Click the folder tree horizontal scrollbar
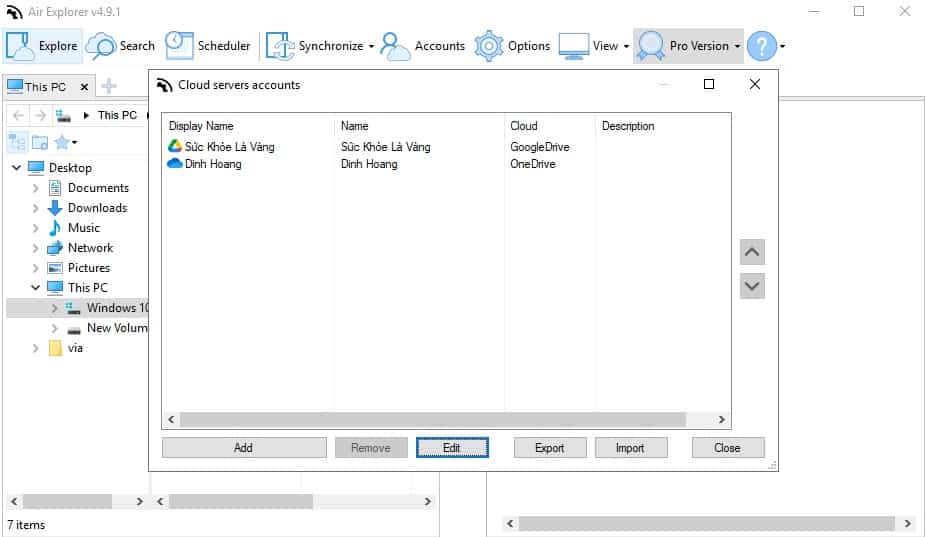The height and width of the screenshot is (537, 926). [x=67, y=502]
